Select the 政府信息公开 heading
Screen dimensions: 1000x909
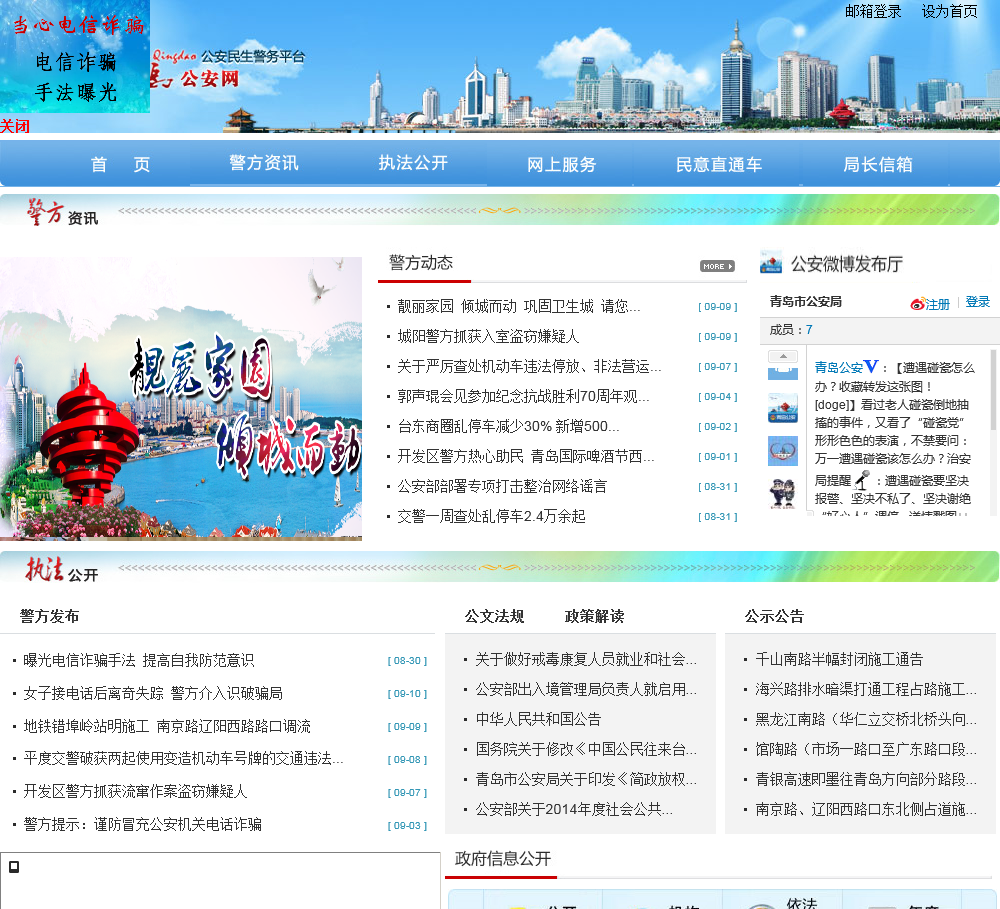pos(503,859)
